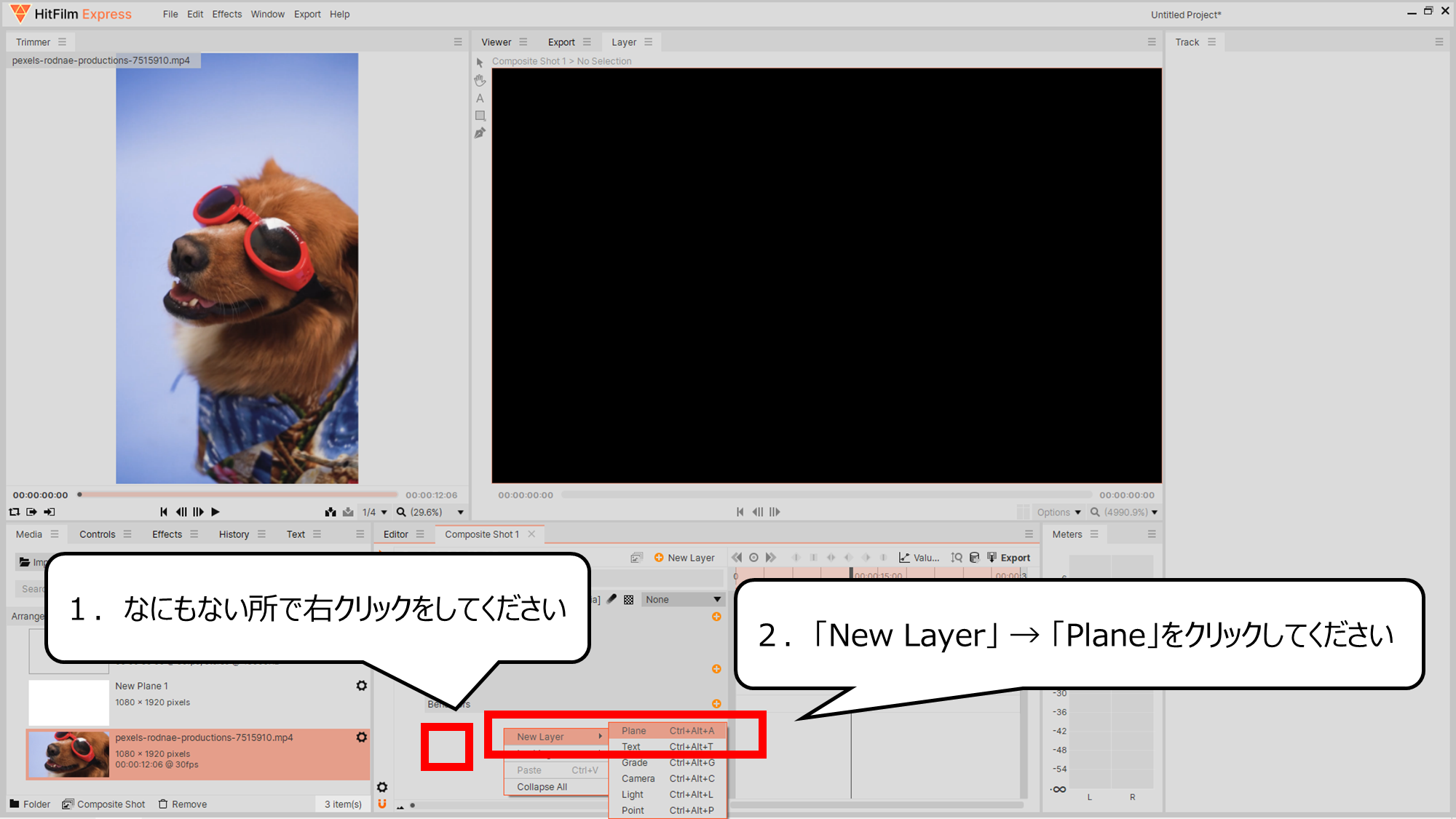Play the clip in Trimmer

click(215, 512)
